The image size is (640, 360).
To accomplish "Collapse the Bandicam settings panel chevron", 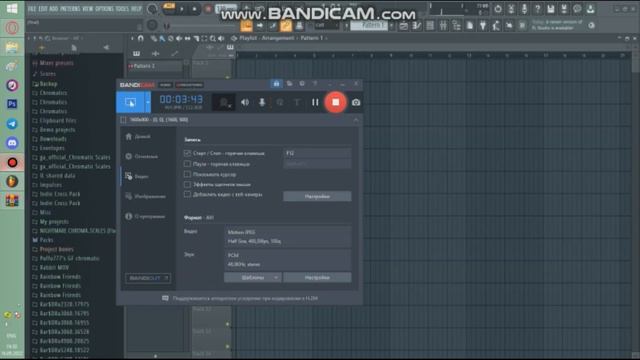I will [x=356, y=120].
